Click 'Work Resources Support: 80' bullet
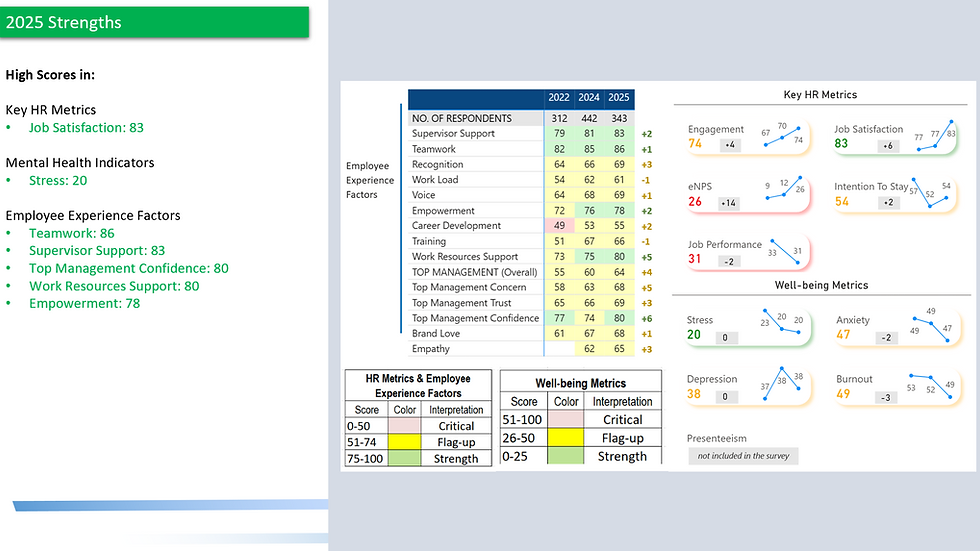This screenshot has width=980, height=551. pyautogui.click(x=114, y=286)
